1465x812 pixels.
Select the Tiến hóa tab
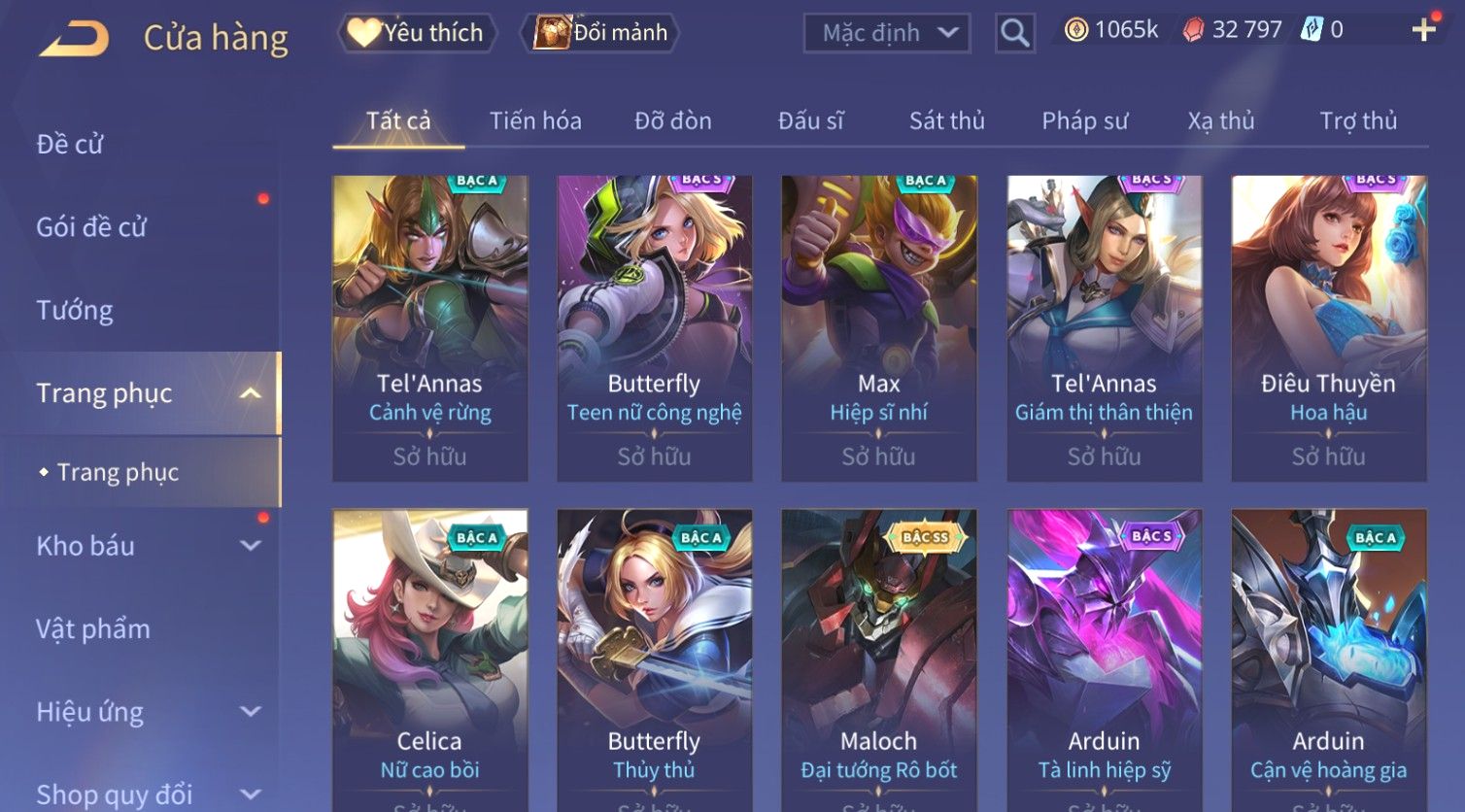535,120
